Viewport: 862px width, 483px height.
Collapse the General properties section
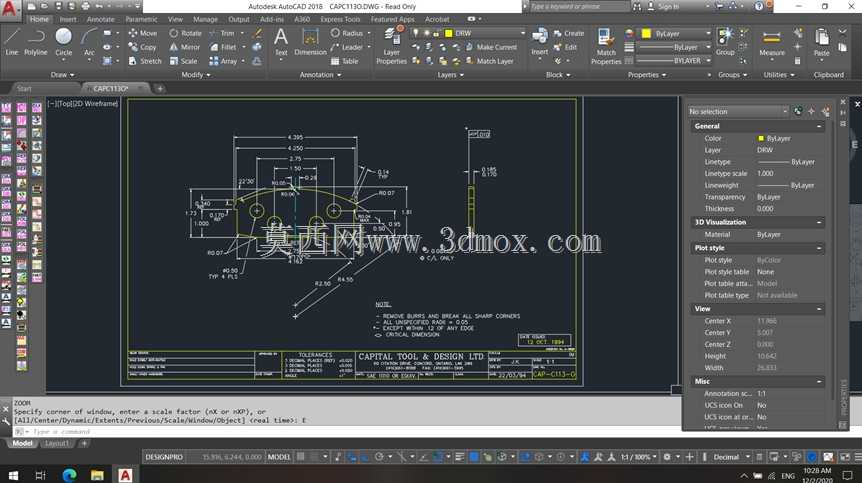[819, 126]
